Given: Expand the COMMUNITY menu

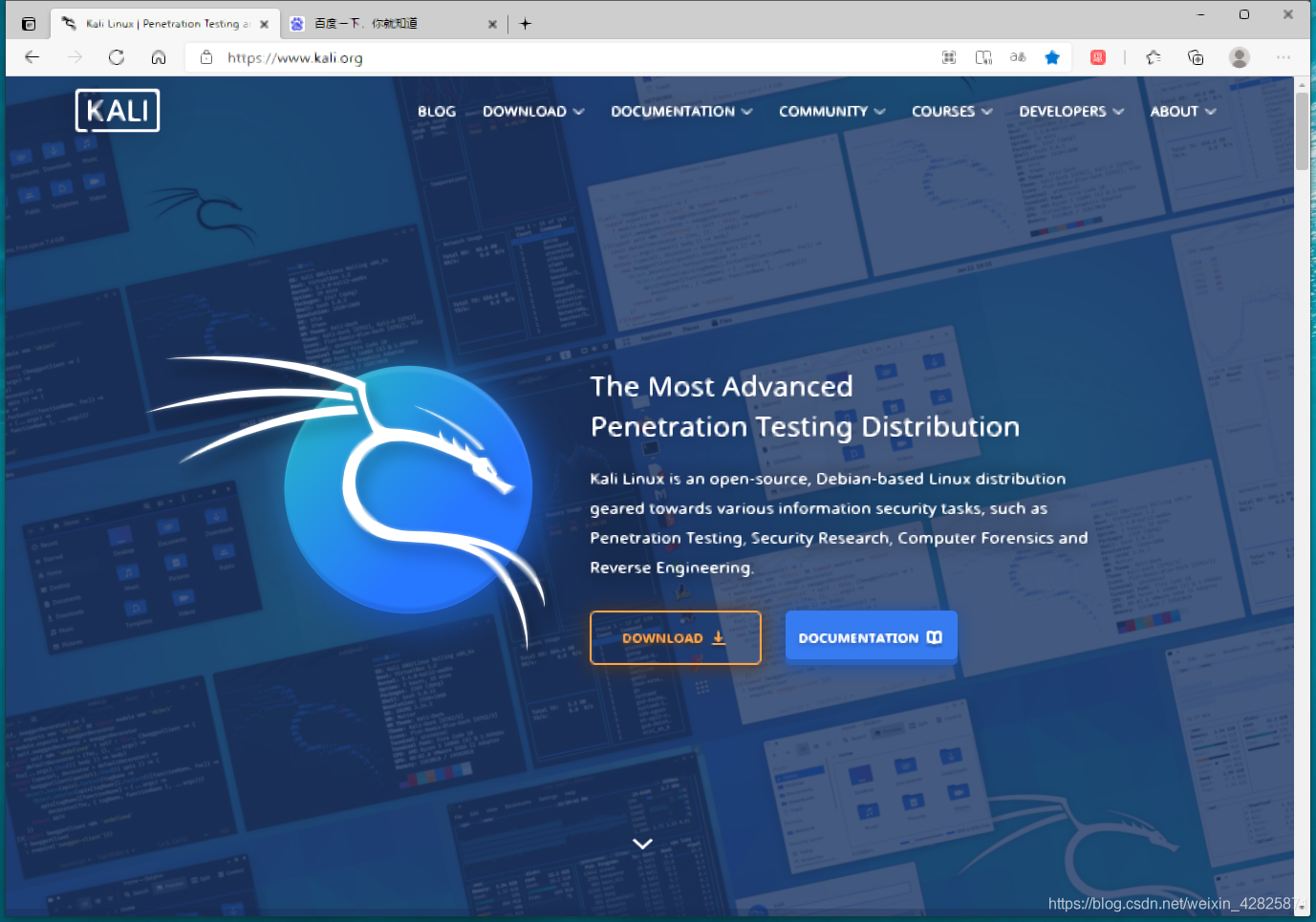Looking at the screenshot, I should coord(831,111).
